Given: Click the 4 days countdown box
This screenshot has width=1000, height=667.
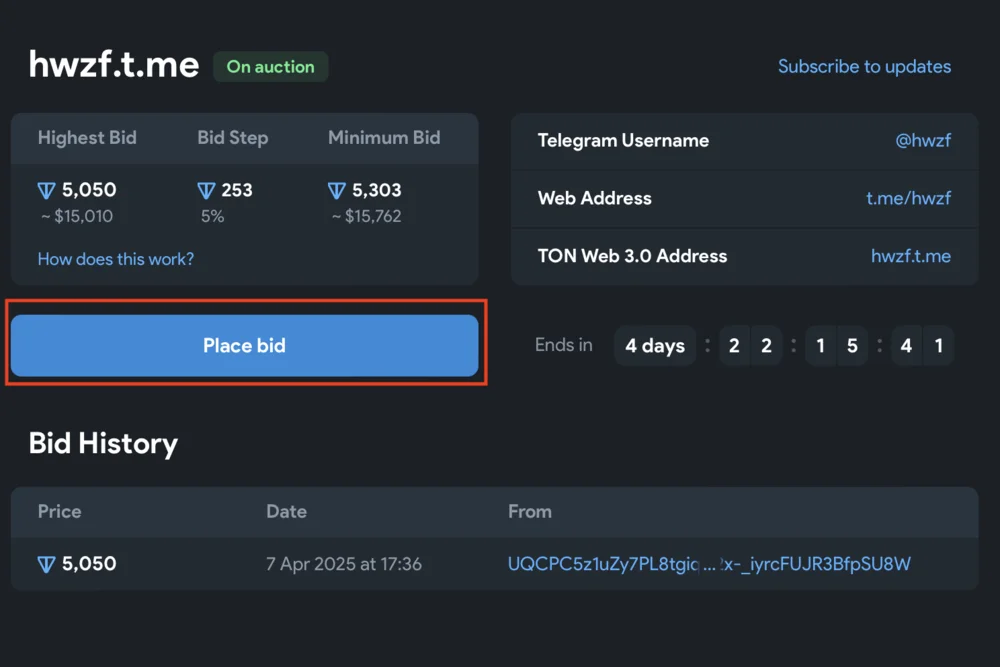Looking at the screenshot, I should point(655,346).
